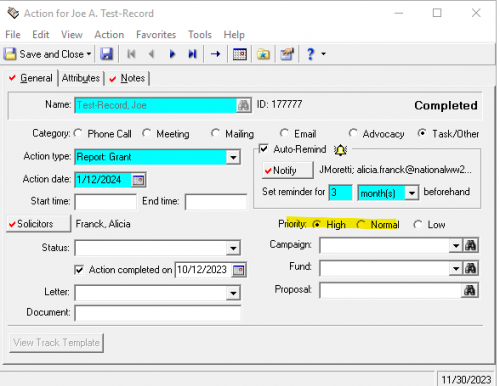Click View Track Template button
This screenshot has height=386, width=500.
click(x=57, y=343)
